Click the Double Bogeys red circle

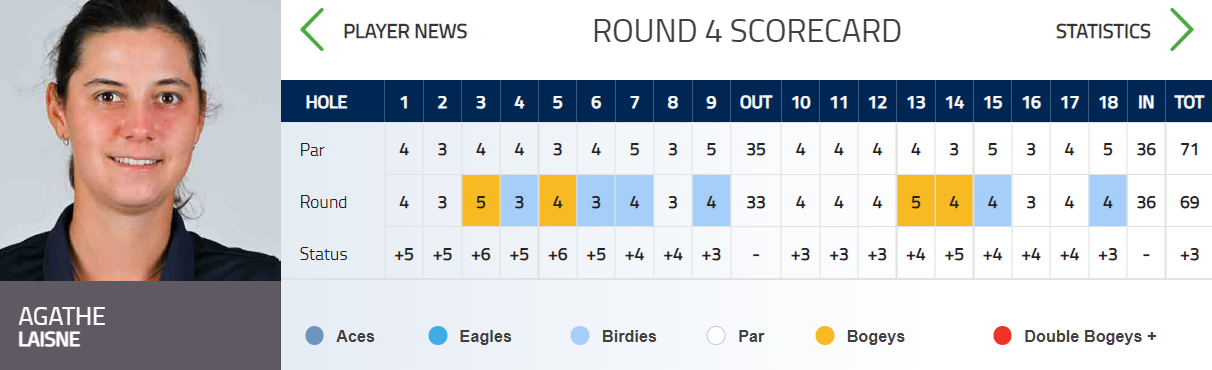[1002, 336]
